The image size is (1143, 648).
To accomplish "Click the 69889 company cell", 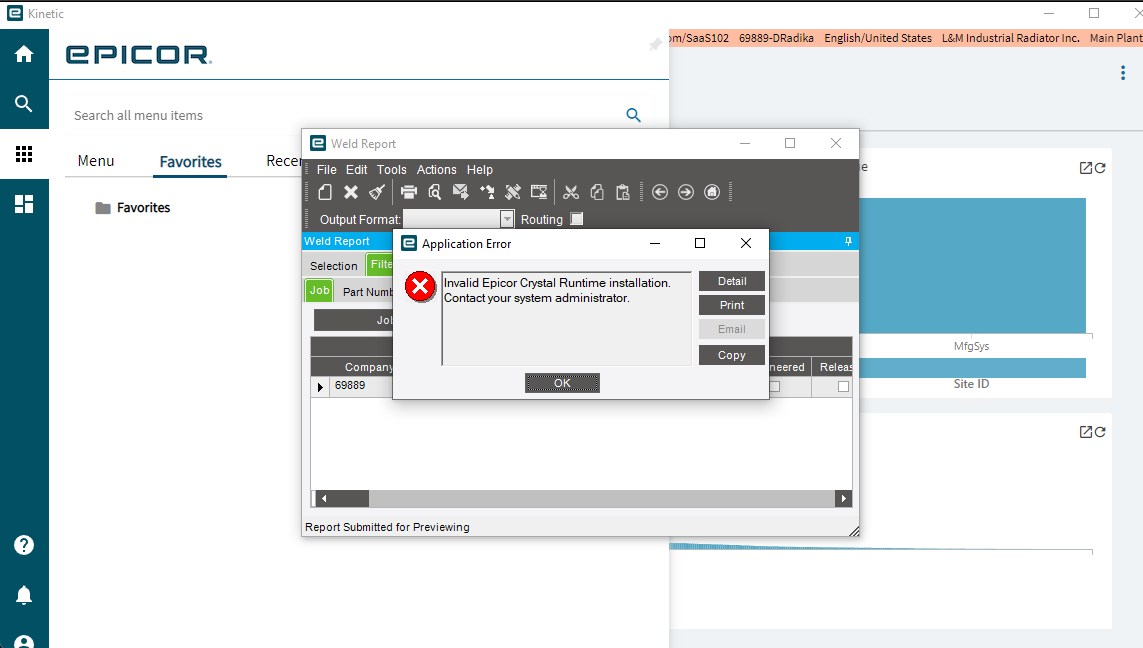I will click(361, 386).
